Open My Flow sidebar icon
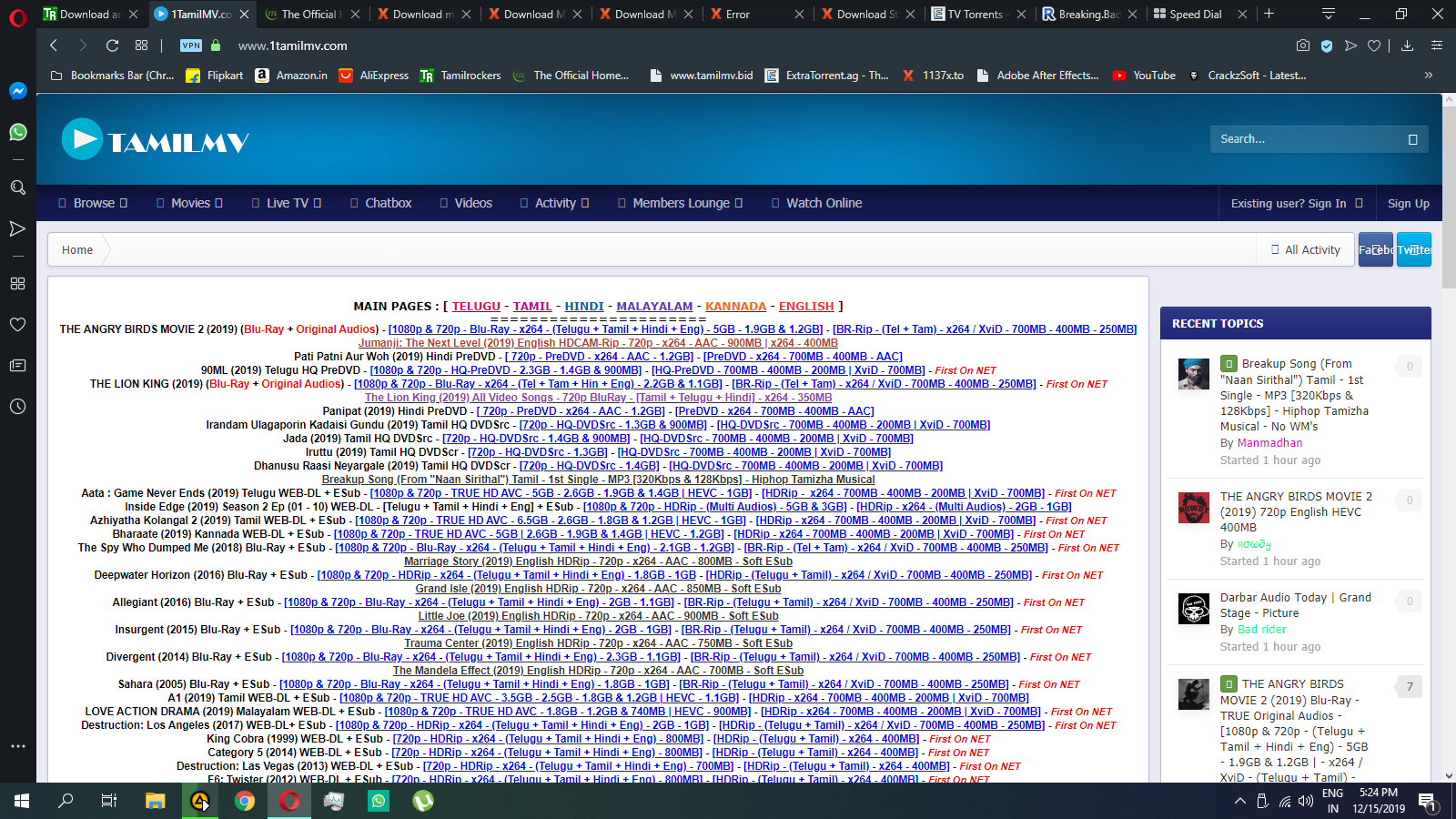The image size is (1456, 819). point(17,228)
